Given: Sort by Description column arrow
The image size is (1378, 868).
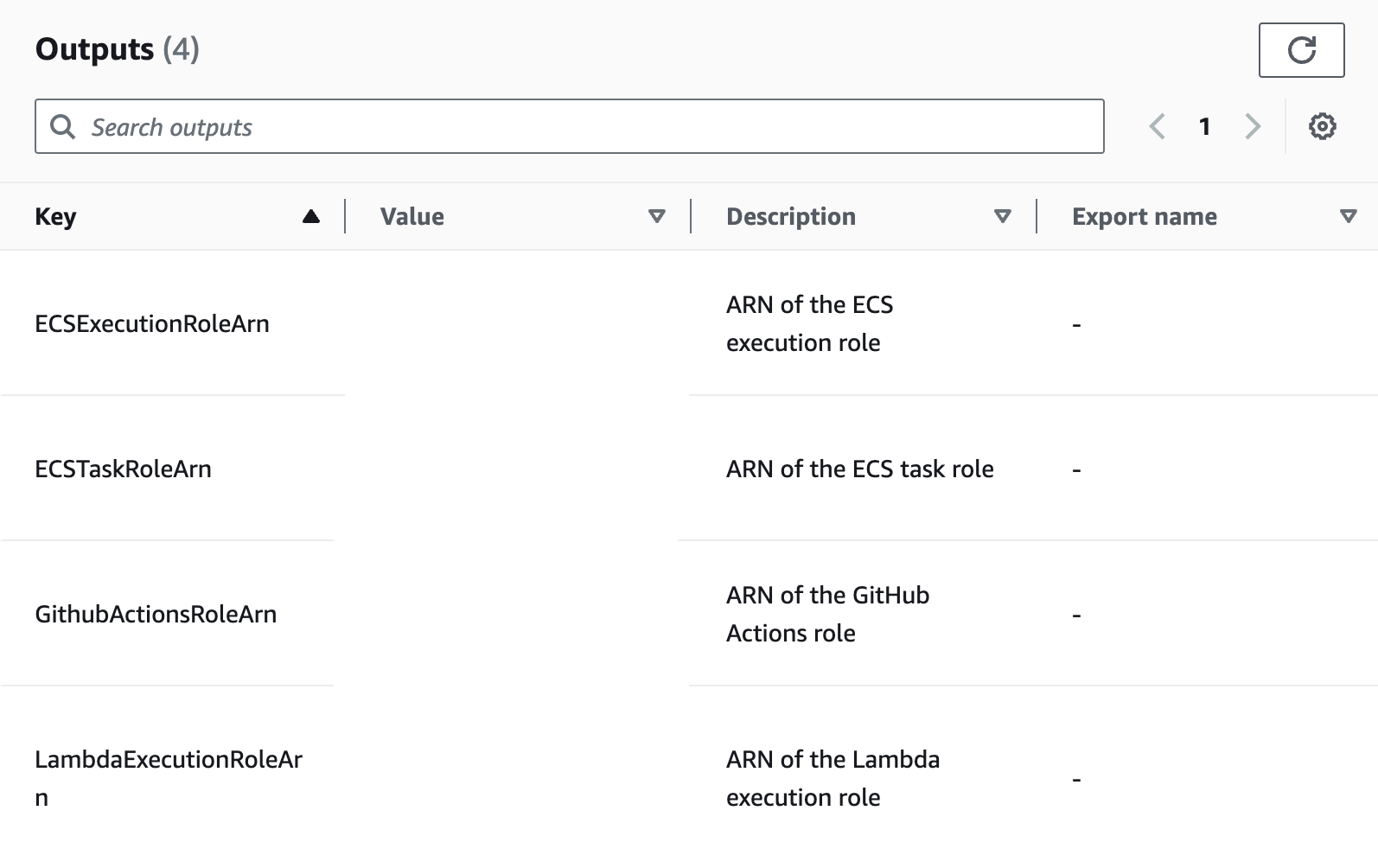Looking at the screenshot, I should click(x=1003, y=216).
